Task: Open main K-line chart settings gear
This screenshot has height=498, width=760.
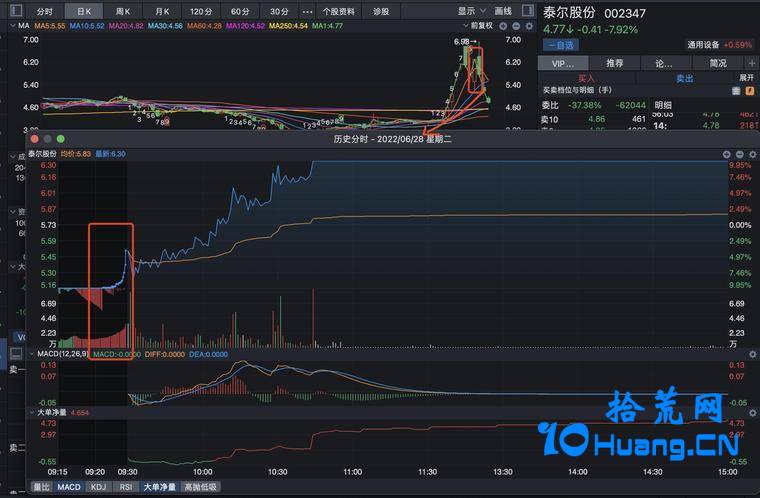Action: pyautogui.click(x=529, y=26)
